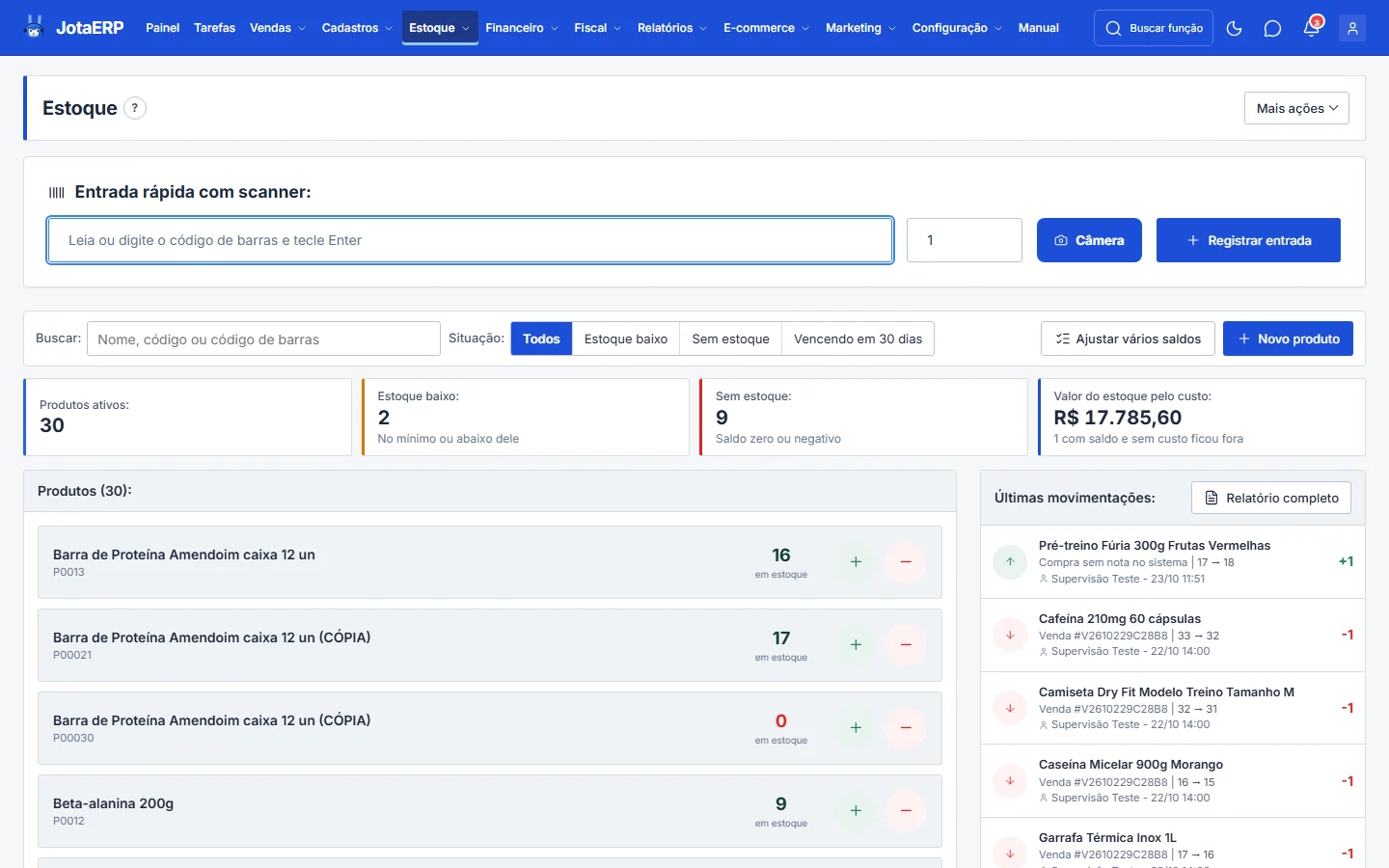Expand the Fiscal menu

[597, 28]
